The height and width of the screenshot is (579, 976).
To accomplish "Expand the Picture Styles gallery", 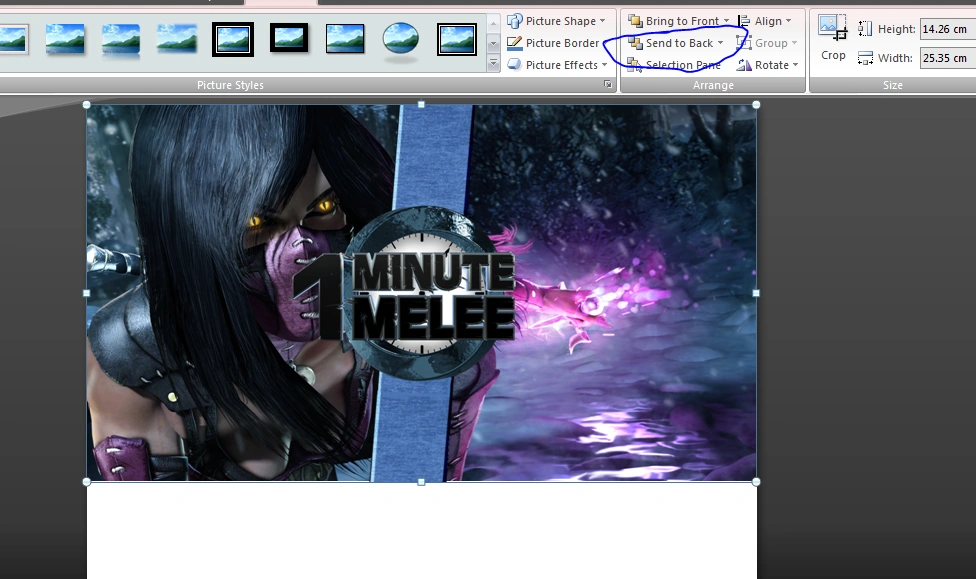I will [x=494, y=64].
